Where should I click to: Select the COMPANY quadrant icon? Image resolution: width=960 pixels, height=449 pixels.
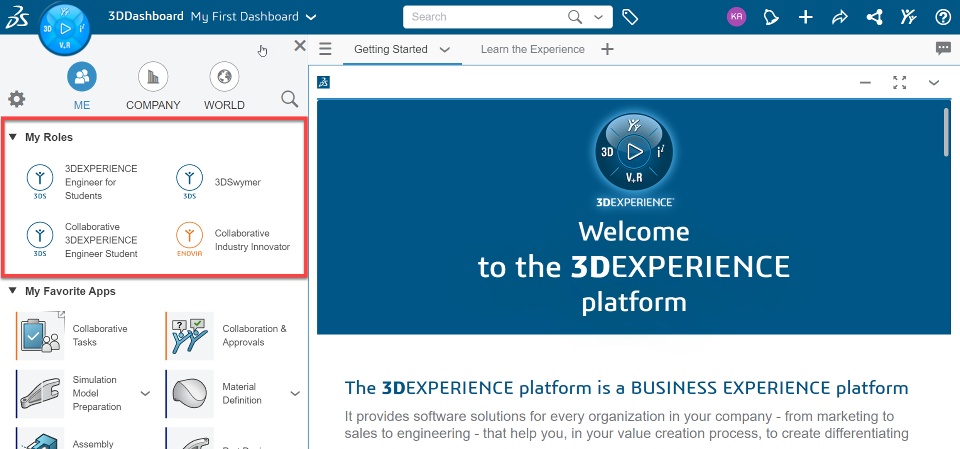153,77
